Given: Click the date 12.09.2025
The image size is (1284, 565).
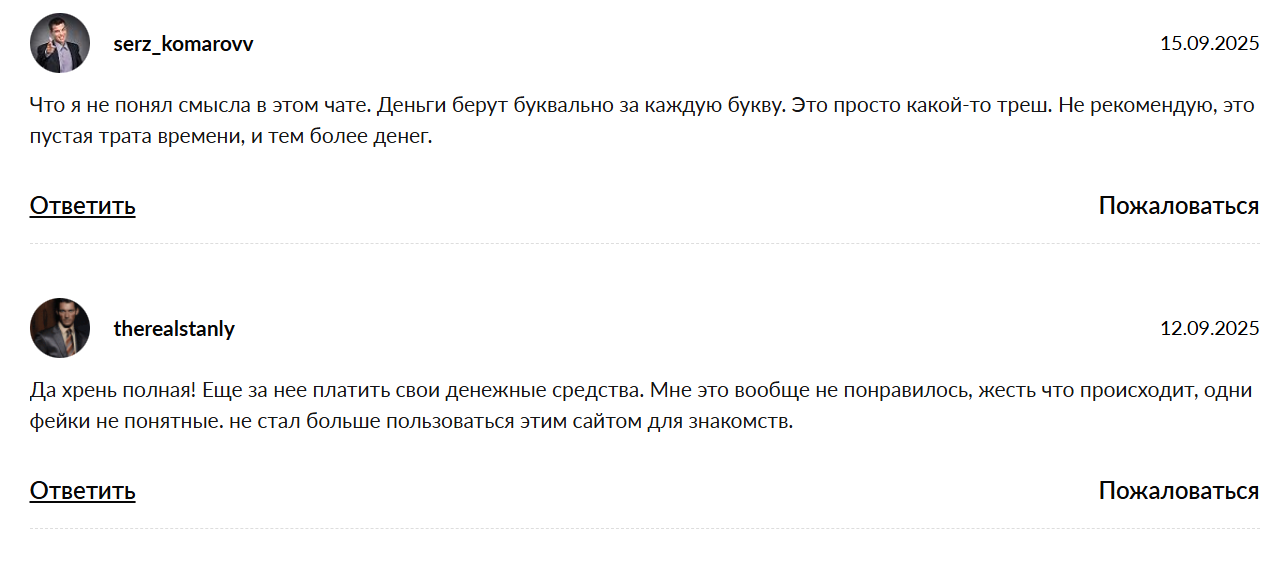Looking at the screenshot, I should (1209, 329).
